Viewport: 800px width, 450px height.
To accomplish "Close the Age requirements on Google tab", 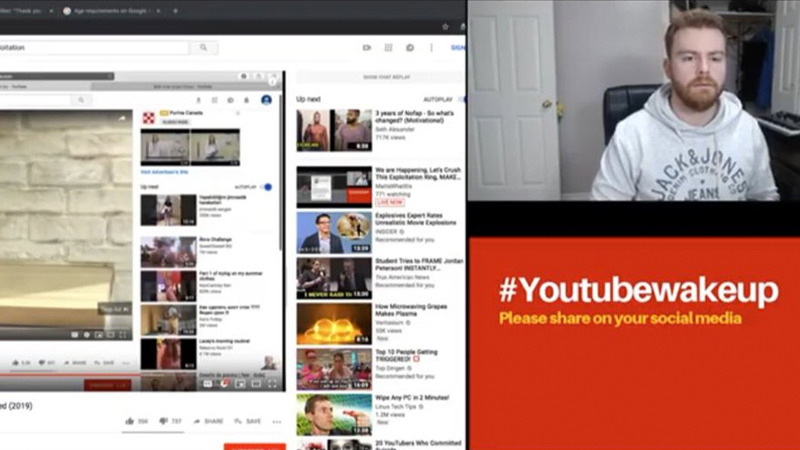I will tap(158, 11).
